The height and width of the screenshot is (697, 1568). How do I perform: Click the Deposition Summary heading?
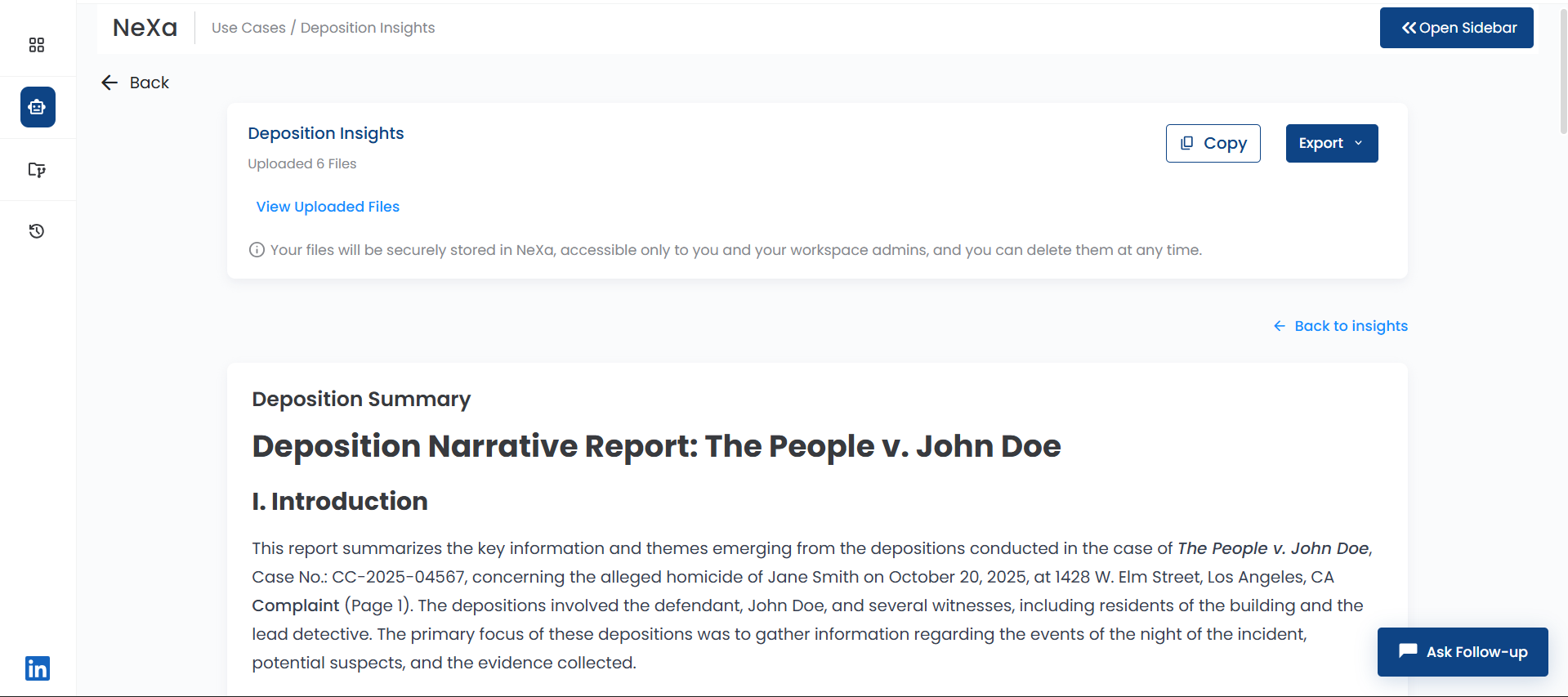tap(361, 399)
